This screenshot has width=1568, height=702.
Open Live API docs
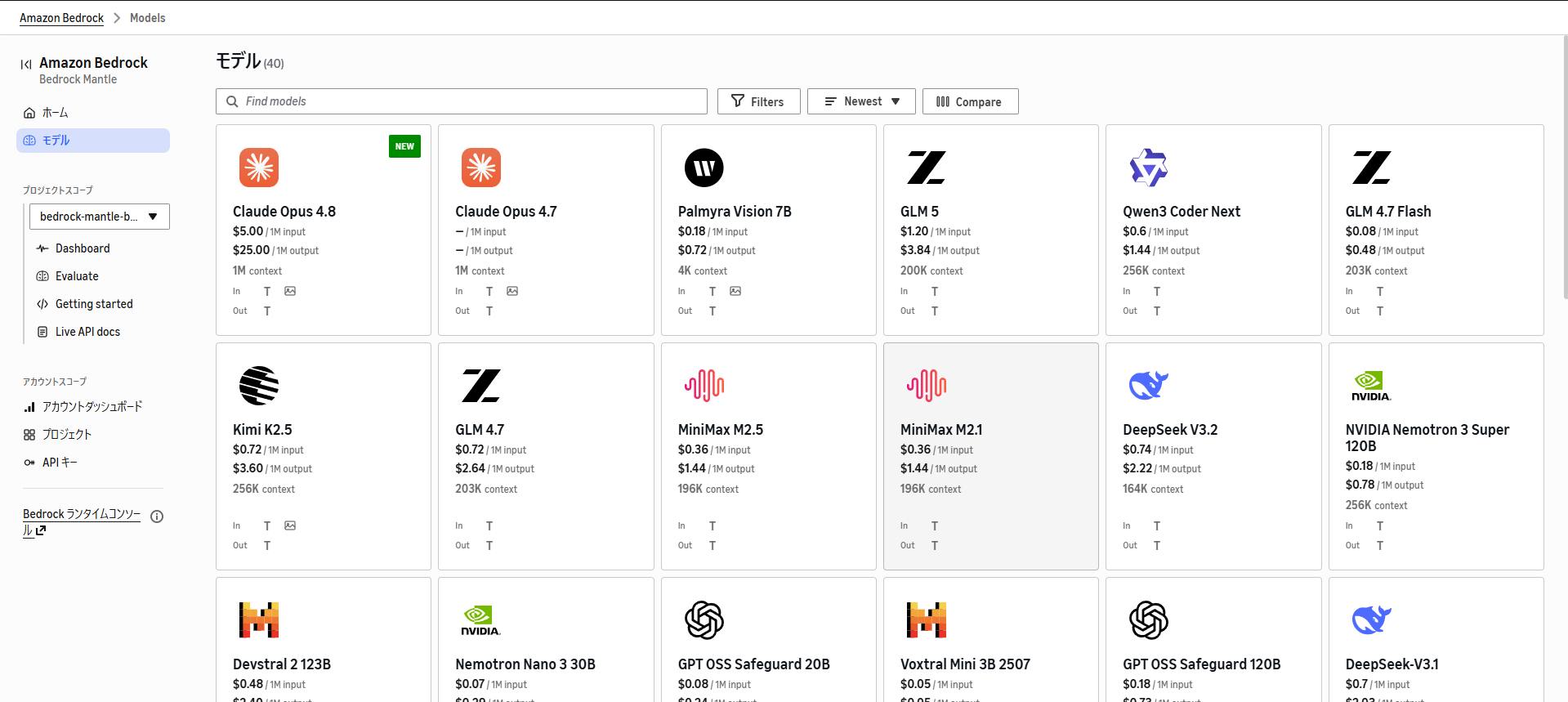(x=87, y=332)
